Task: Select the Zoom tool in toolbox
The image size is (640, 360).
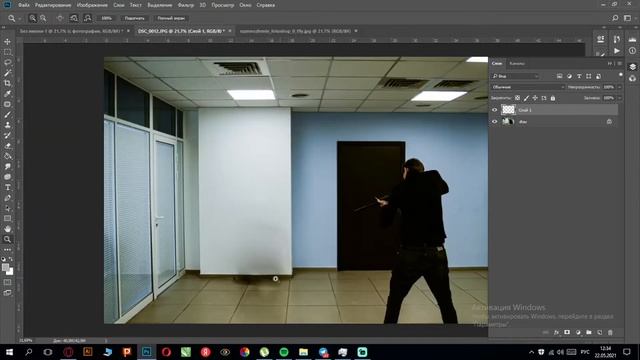Action: [7, 240]
